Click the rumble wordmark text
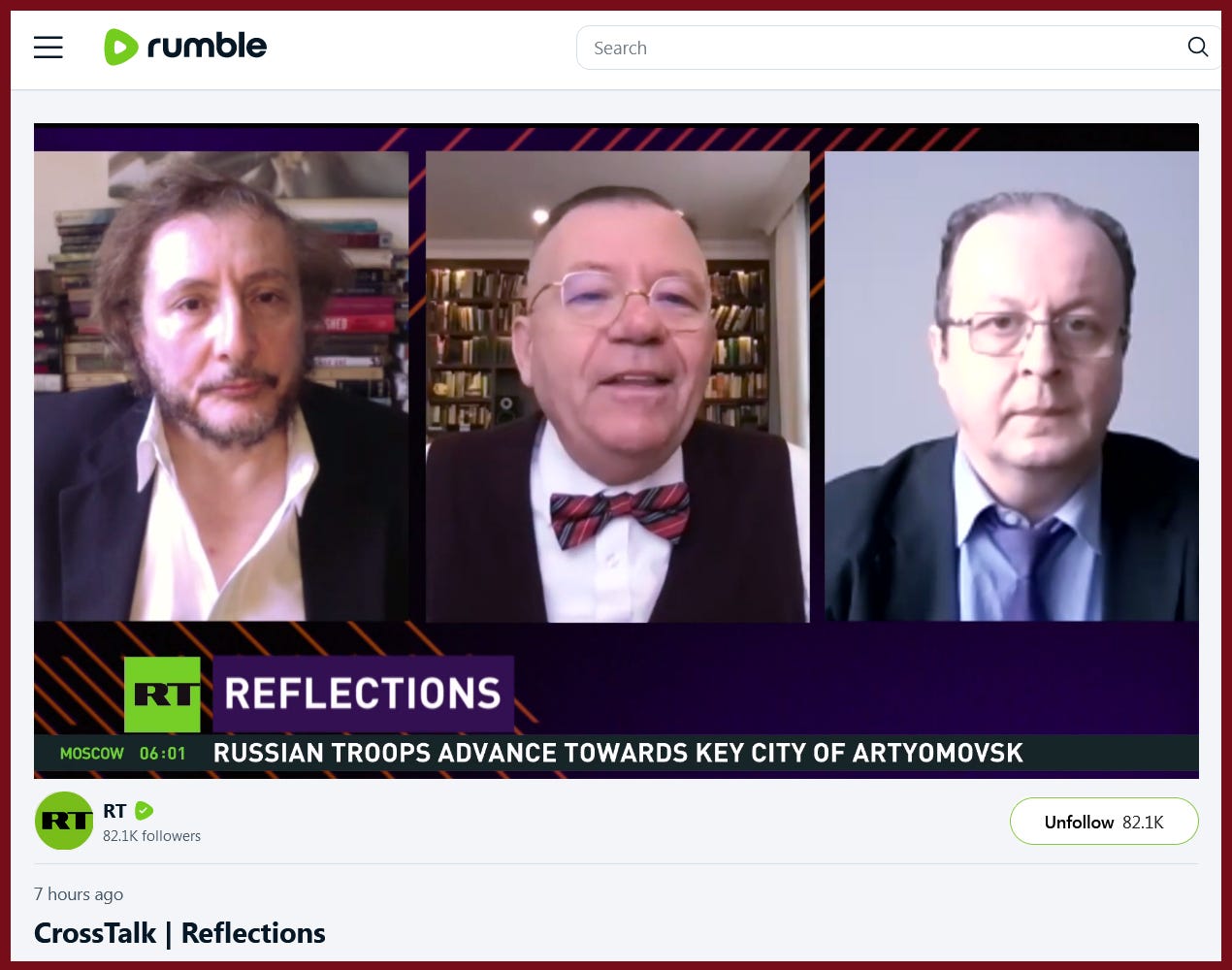This screenshot has width=1232, height=970. [x=207, y=46]
